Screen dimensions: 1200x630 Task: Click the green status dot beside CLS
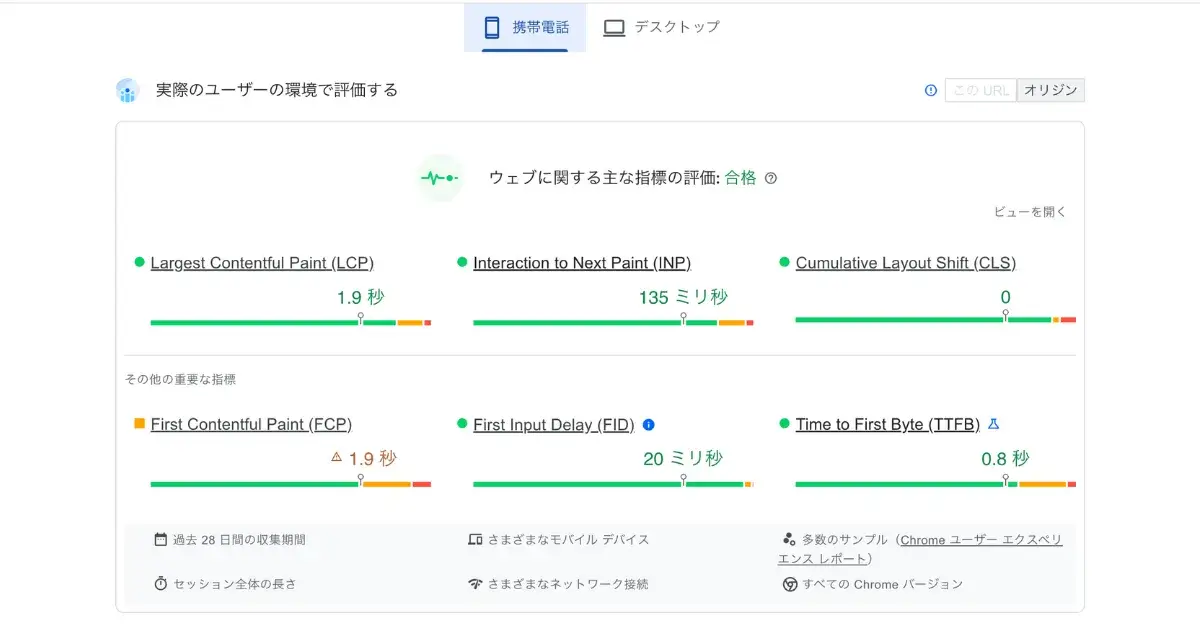pos(785,262)
